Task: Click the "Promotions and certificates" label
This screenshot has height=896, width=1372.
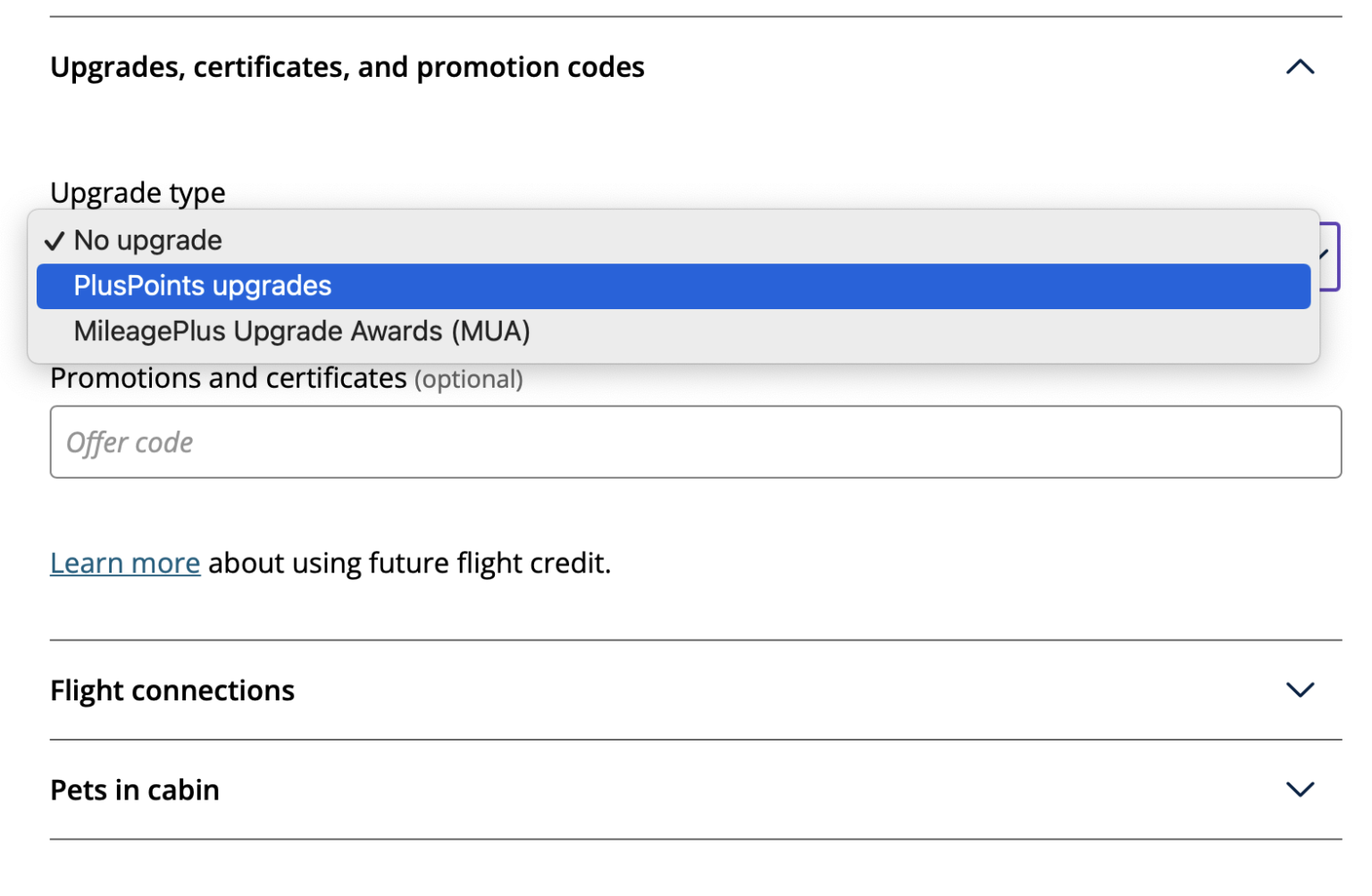Action: pos(229,378)
